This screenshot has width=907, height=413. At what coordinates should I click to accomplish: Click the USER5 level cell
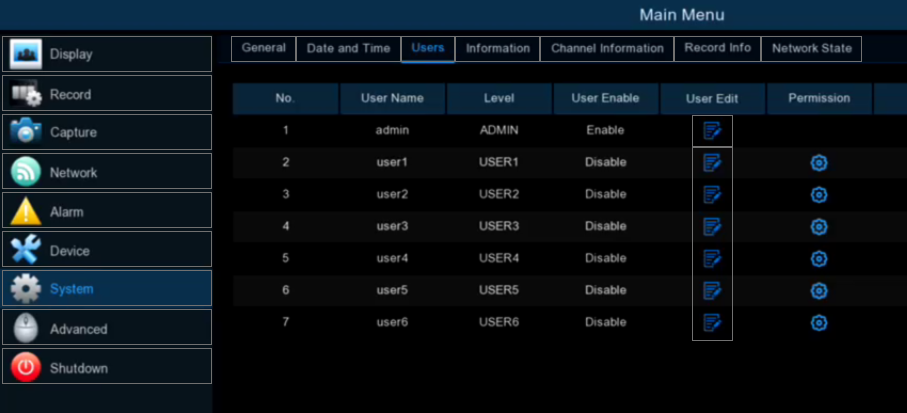click(499, 290)
